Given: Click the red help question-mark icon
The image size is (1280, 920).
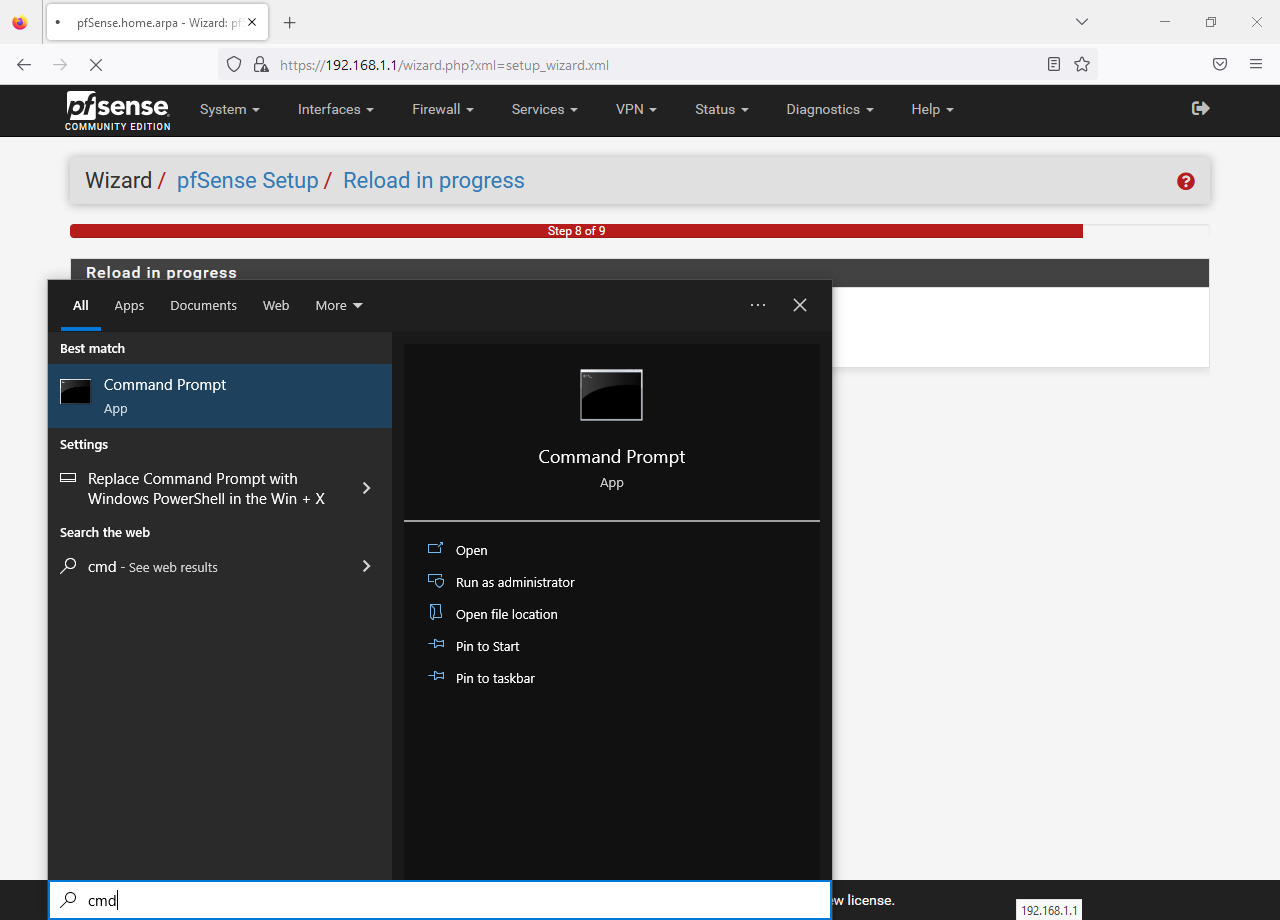Looking at the screenshot, I should tap(1186, 181).
